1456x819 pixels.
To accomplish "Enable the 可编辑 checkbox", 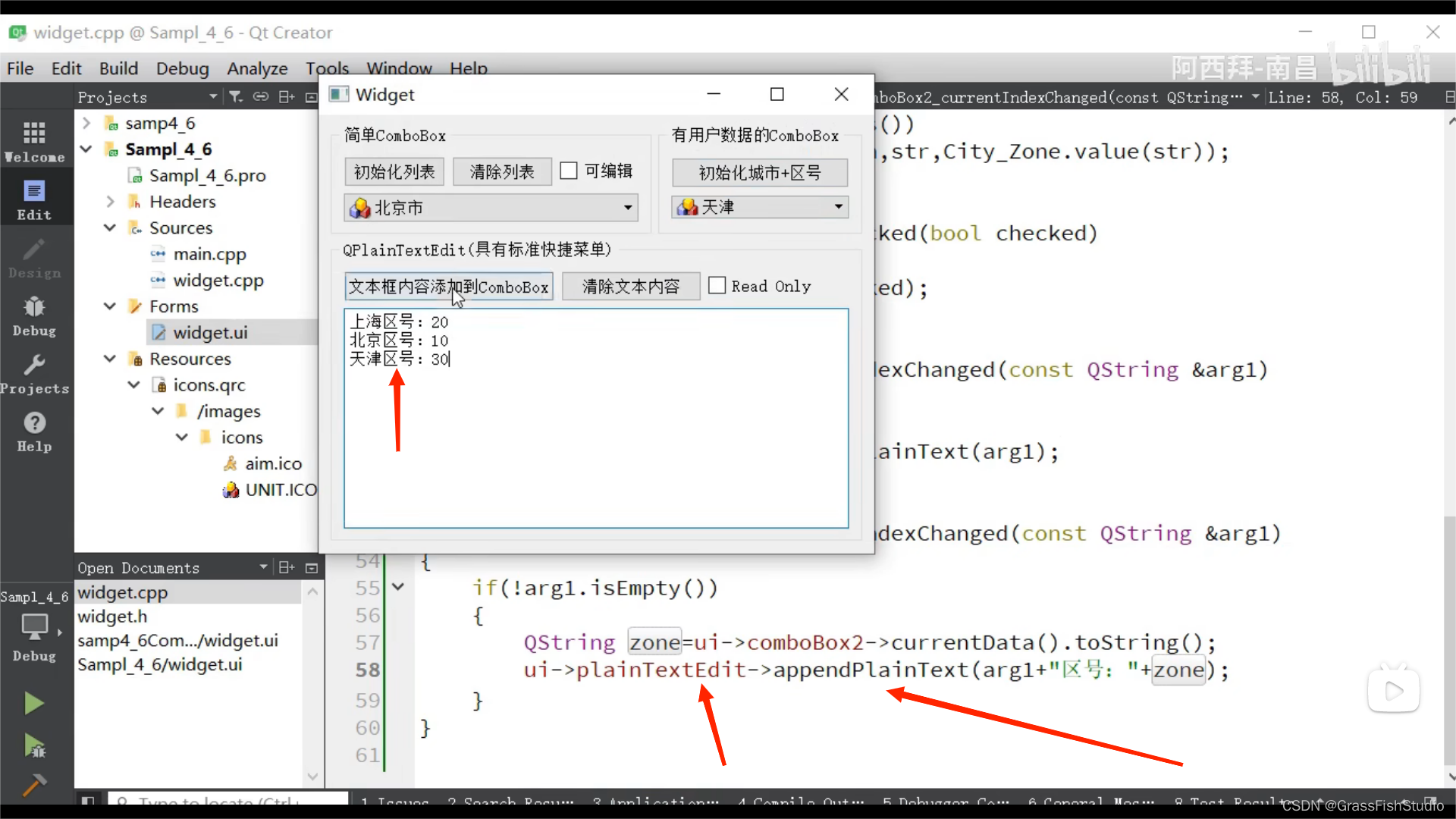I will 569,170.
